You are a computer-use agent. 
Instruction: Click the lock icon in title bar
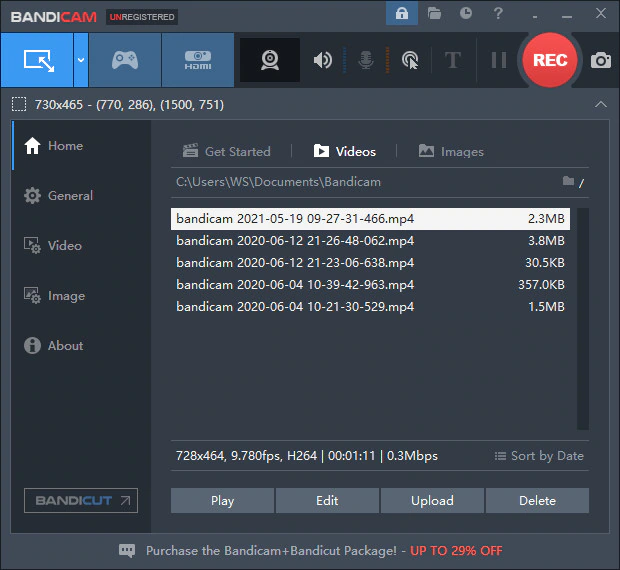402,14
